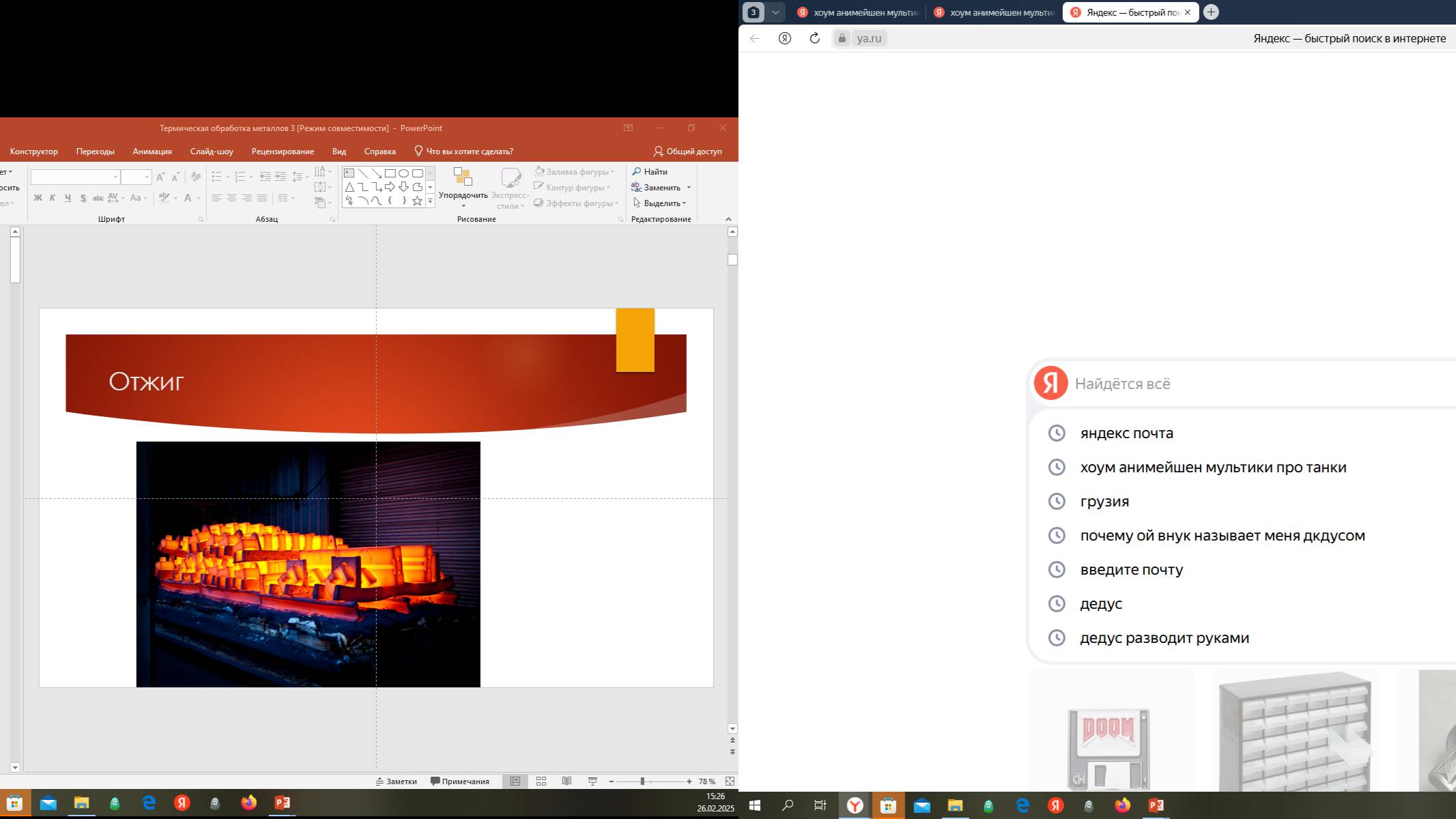The image size is (1456, 819).
Task: Click the Найти find button
Action: tap(650, 172)
